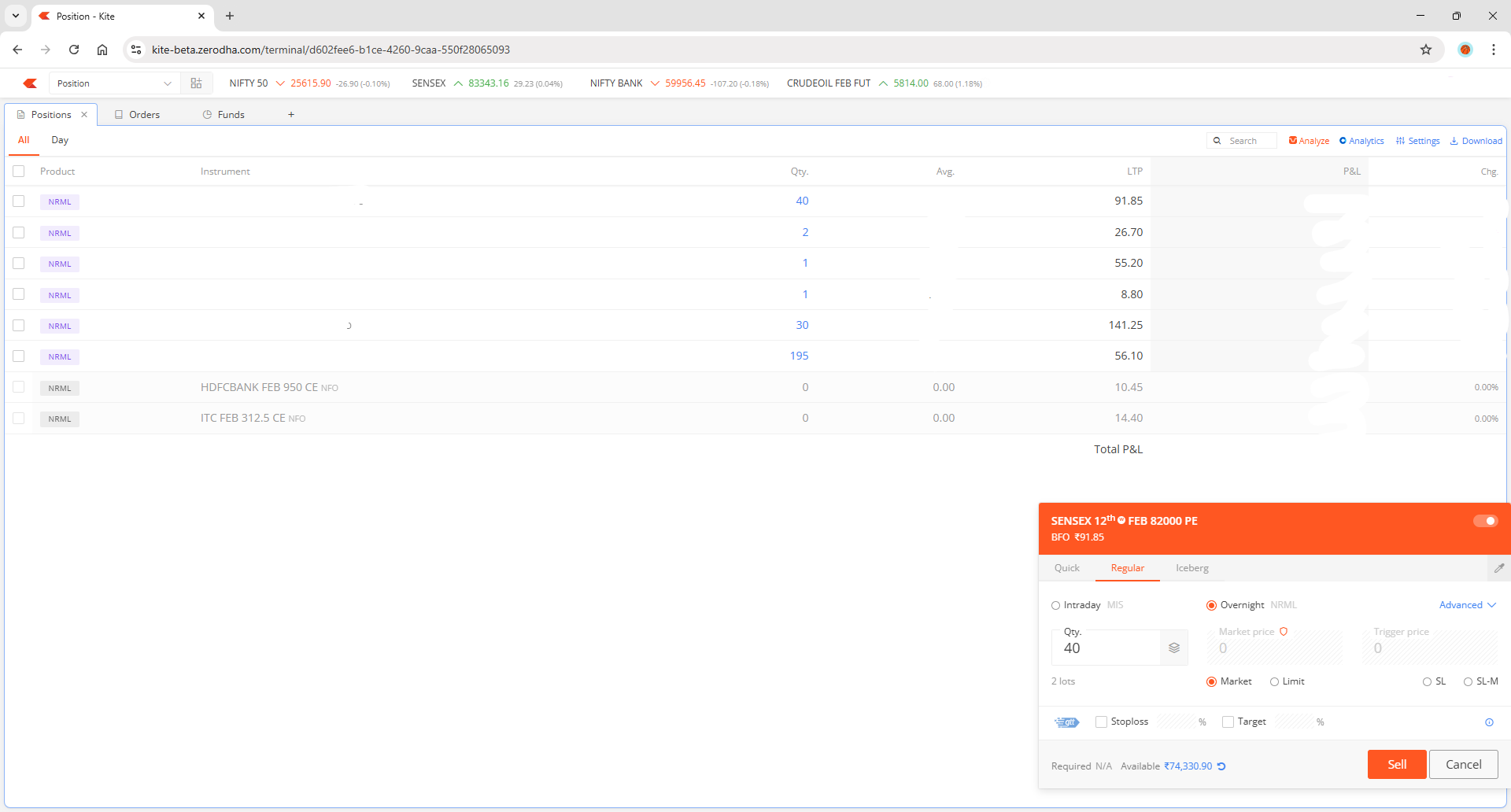Screen dimensions: 1511x812
Task: Click the Kite logo icon
Action: (x=30, y=83)
